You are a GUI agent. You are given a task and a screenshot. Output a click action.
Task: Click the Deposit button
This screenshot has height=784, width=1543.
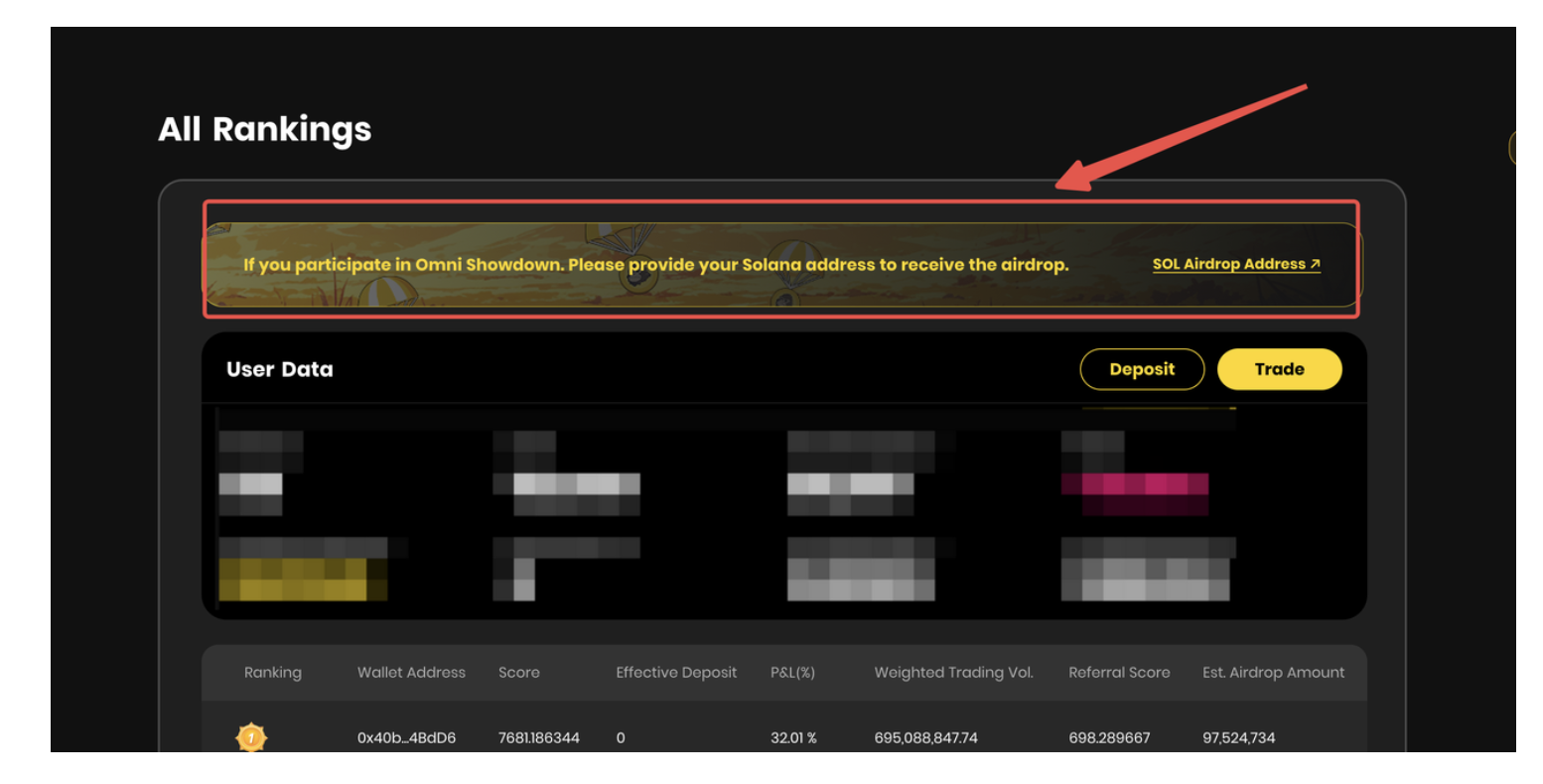(x=1142, y=369)
